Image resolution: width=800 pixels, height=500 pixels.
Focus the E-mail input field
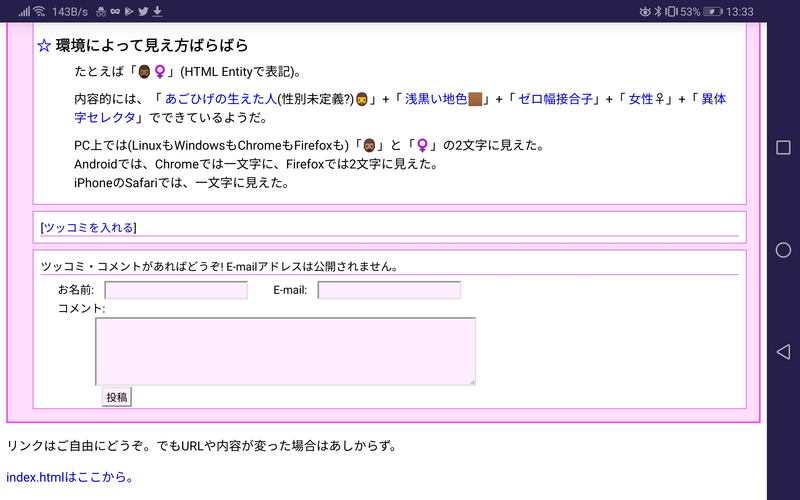coord(389,290)
